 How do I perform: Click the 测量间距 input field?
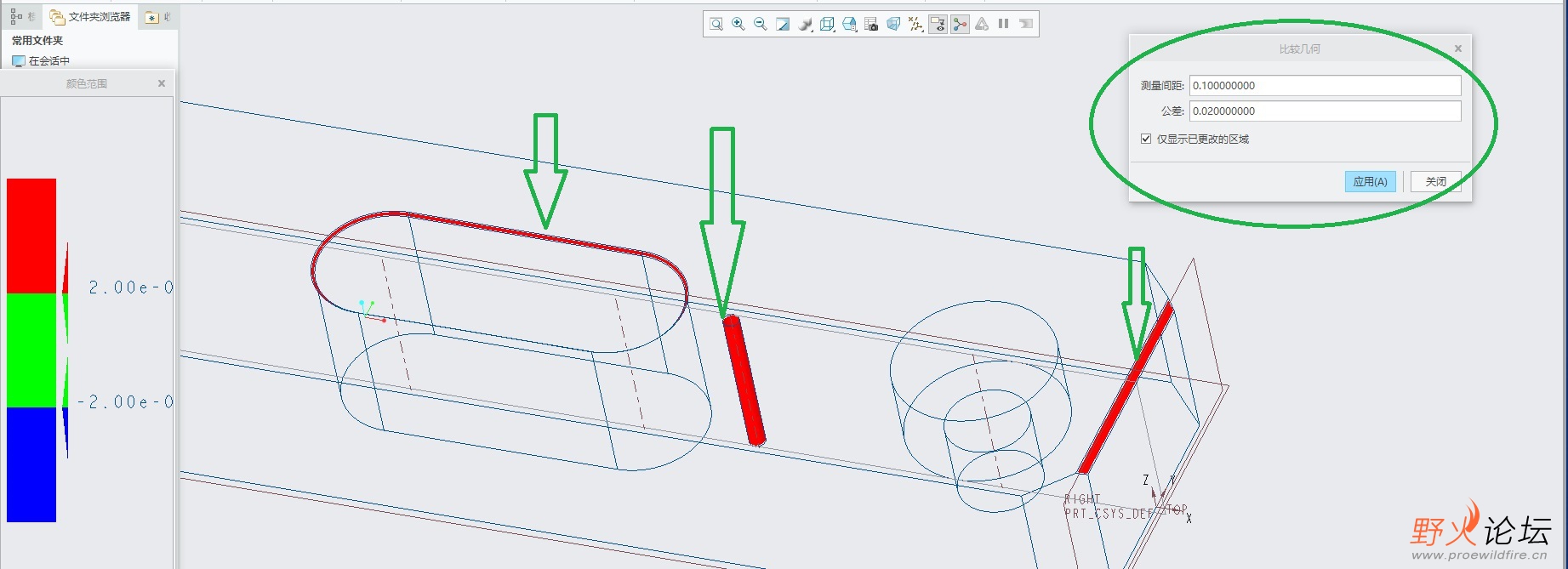pos(1325,85)
